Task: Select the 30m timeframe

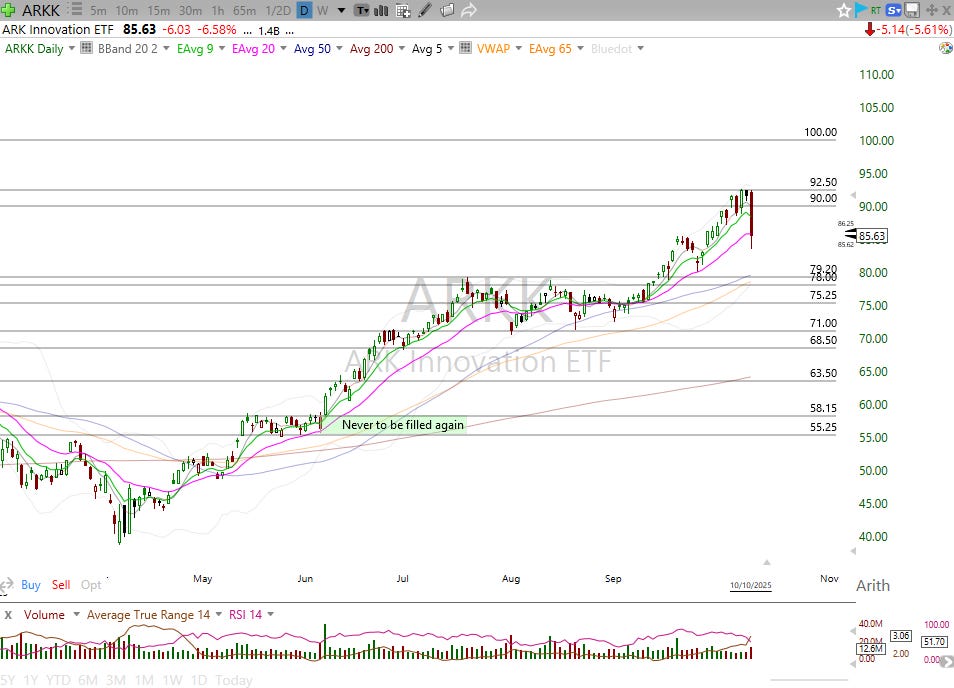Action: 190,10
